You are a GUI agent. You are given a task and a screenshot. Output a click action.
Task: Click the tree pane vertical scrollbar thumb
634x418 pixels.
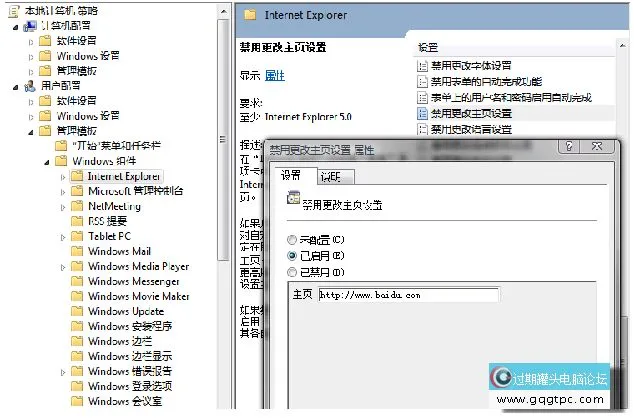pyautogui.click(x=222, y=140)
